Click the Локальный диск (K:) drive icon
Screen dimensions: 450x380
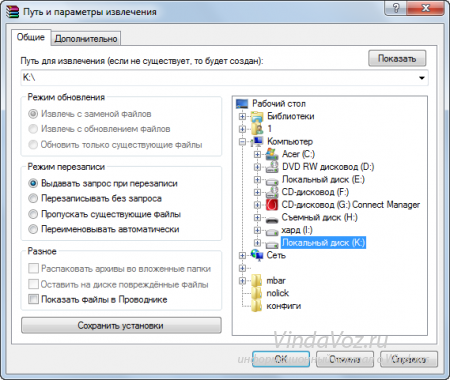pos(272,244)
